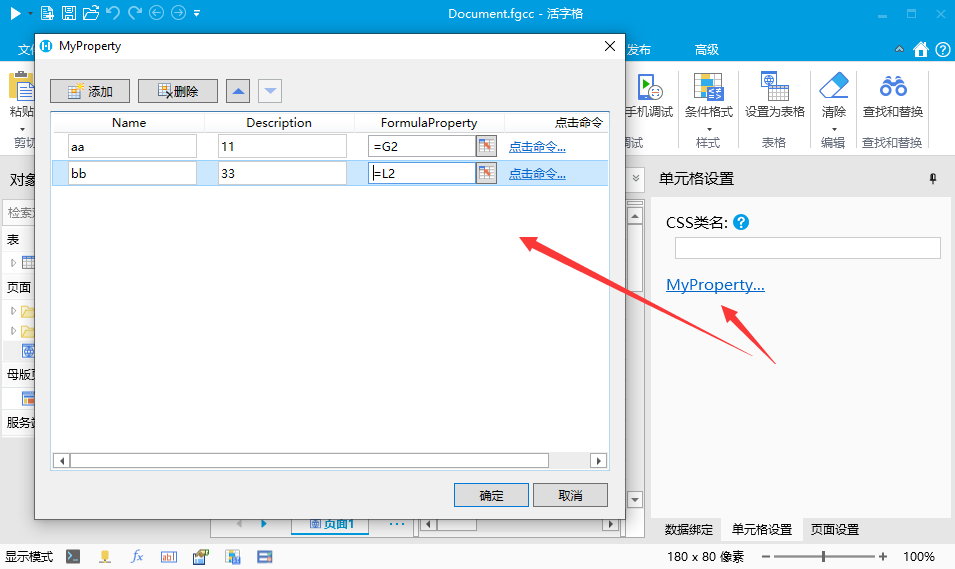The width and height of the screenshot is (955, 569).
Task: Switch to the 数据绑定 tab
Action: pos(688,529)
